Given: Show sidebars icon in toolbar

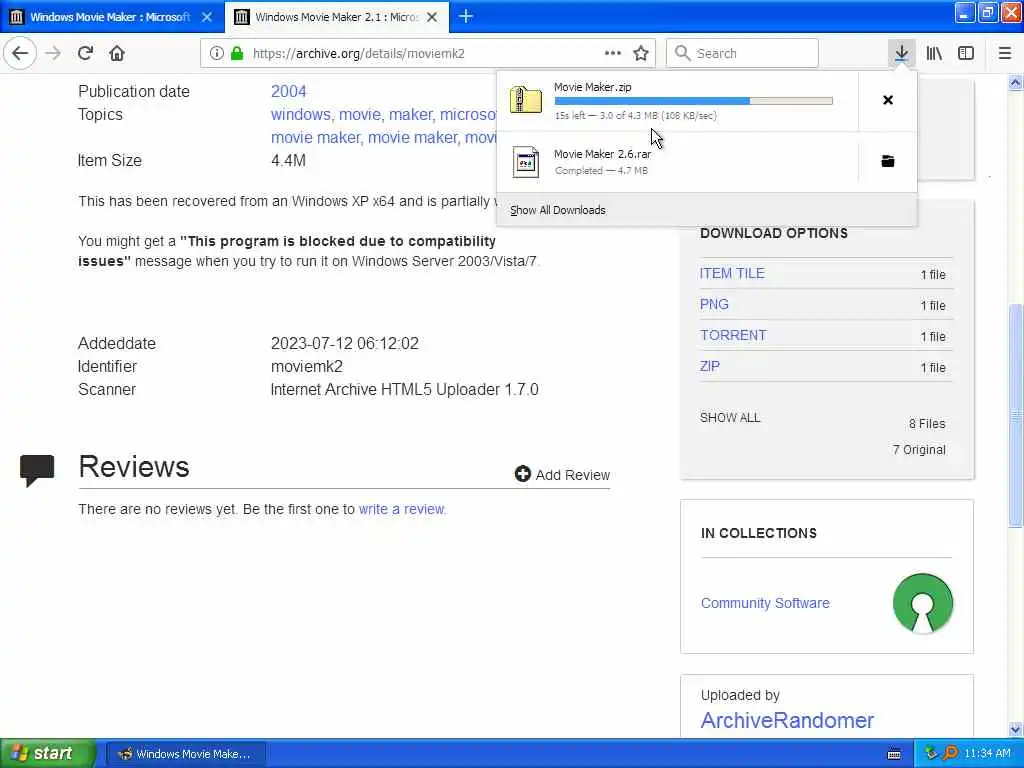Looking at the screenshot, I should pos(966,54).
